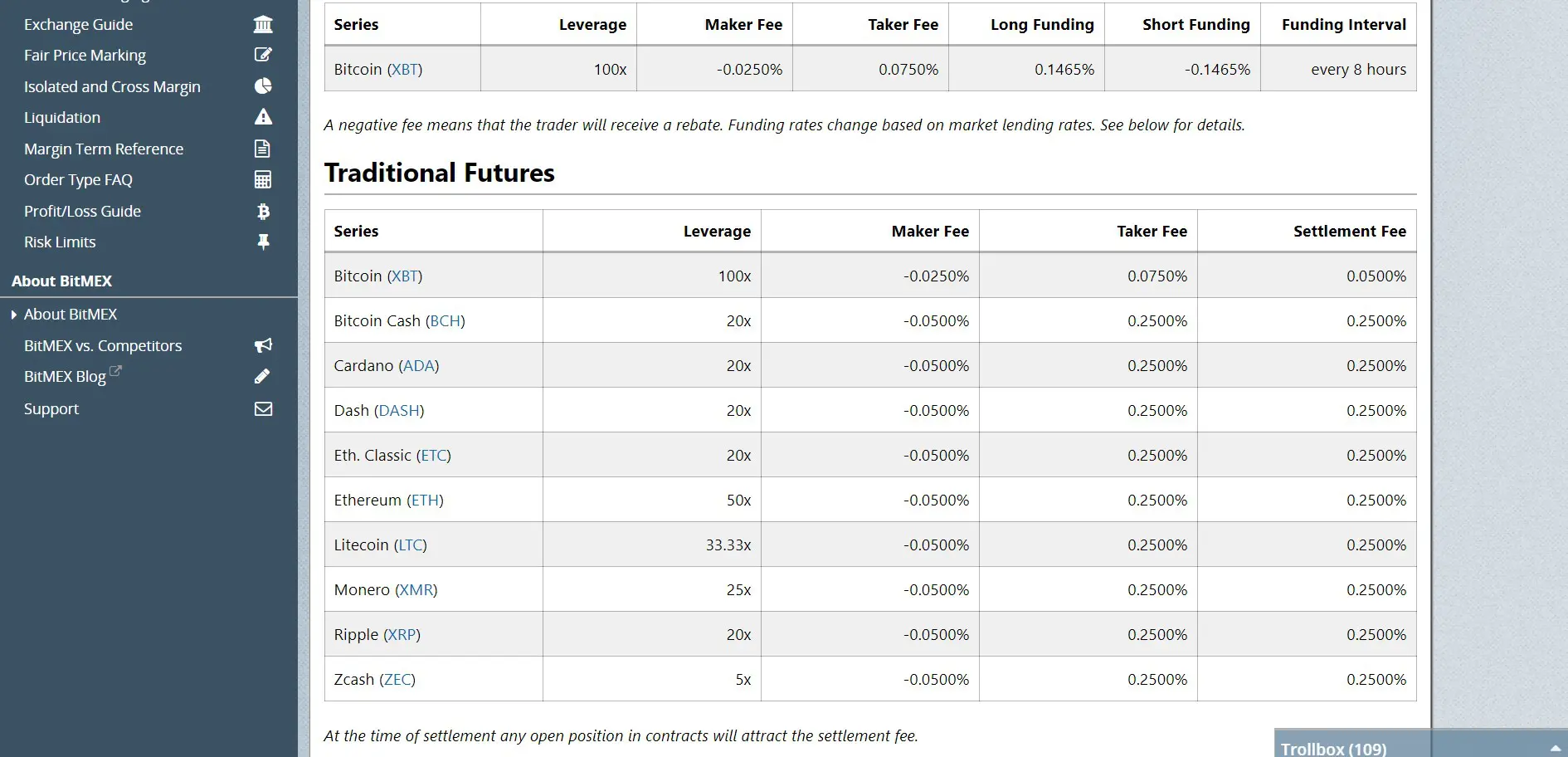Click the ZEC ticker link
The image size is (1568, 757).
(x=397, y=679)
